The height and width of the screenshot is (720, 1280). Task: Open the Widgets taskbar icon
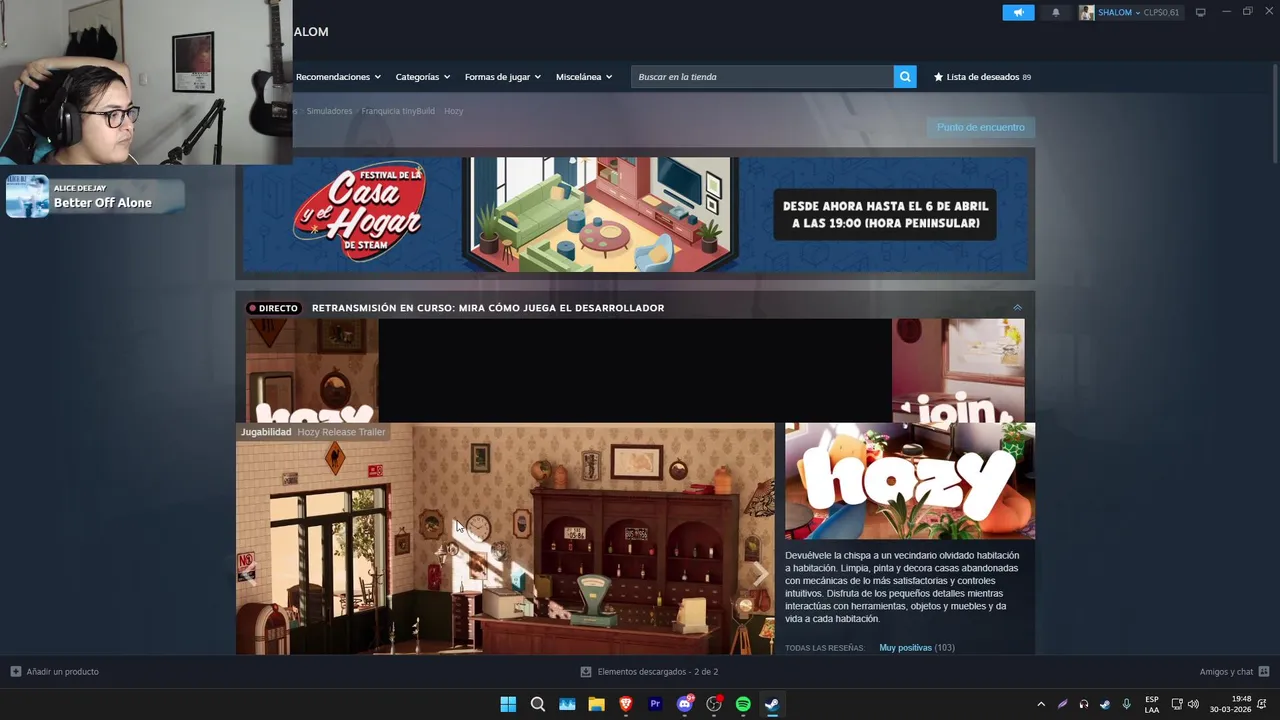(x=567, y=704)
